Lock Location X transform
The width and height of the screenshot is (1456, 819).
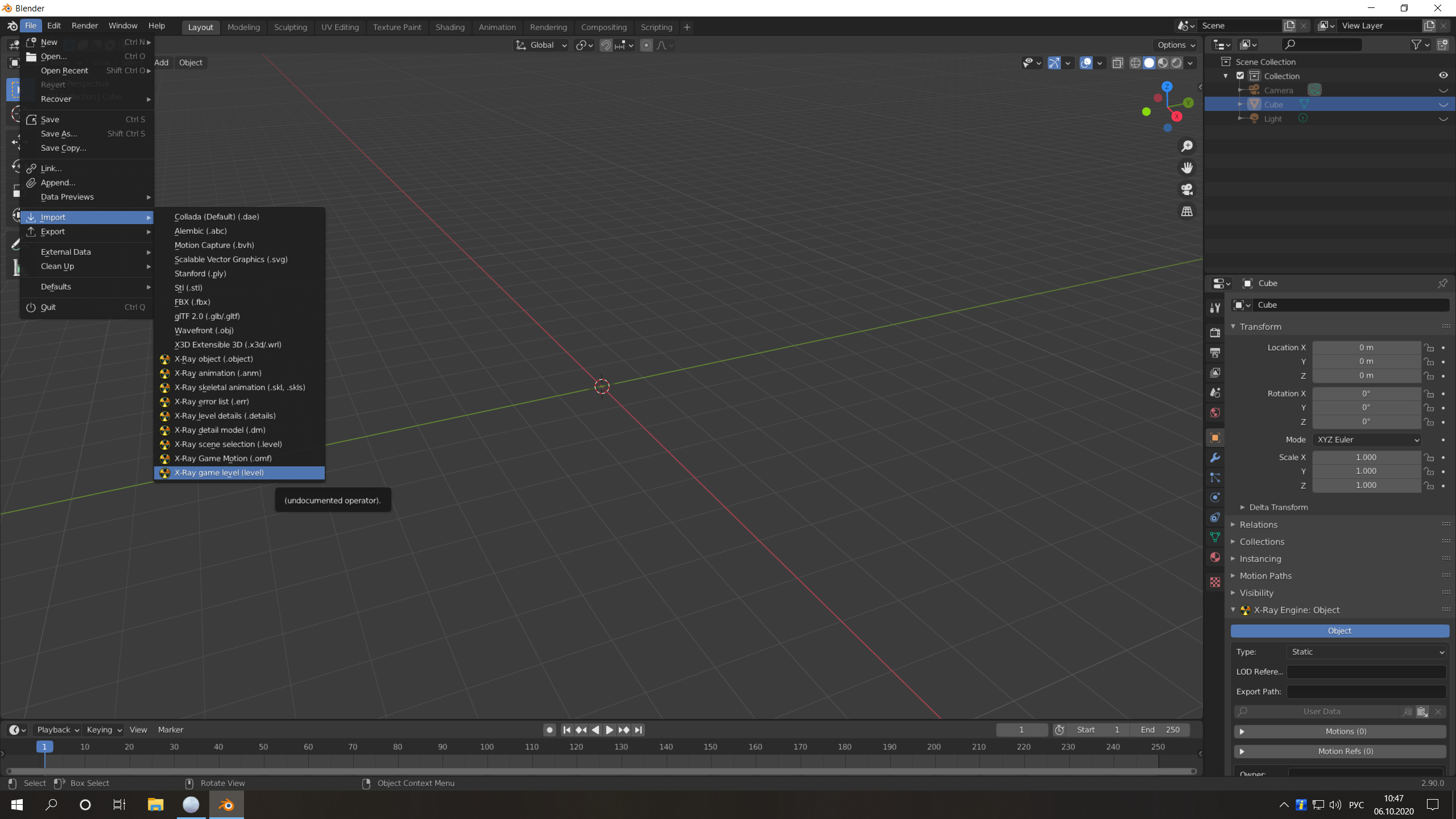(1429, 348)
